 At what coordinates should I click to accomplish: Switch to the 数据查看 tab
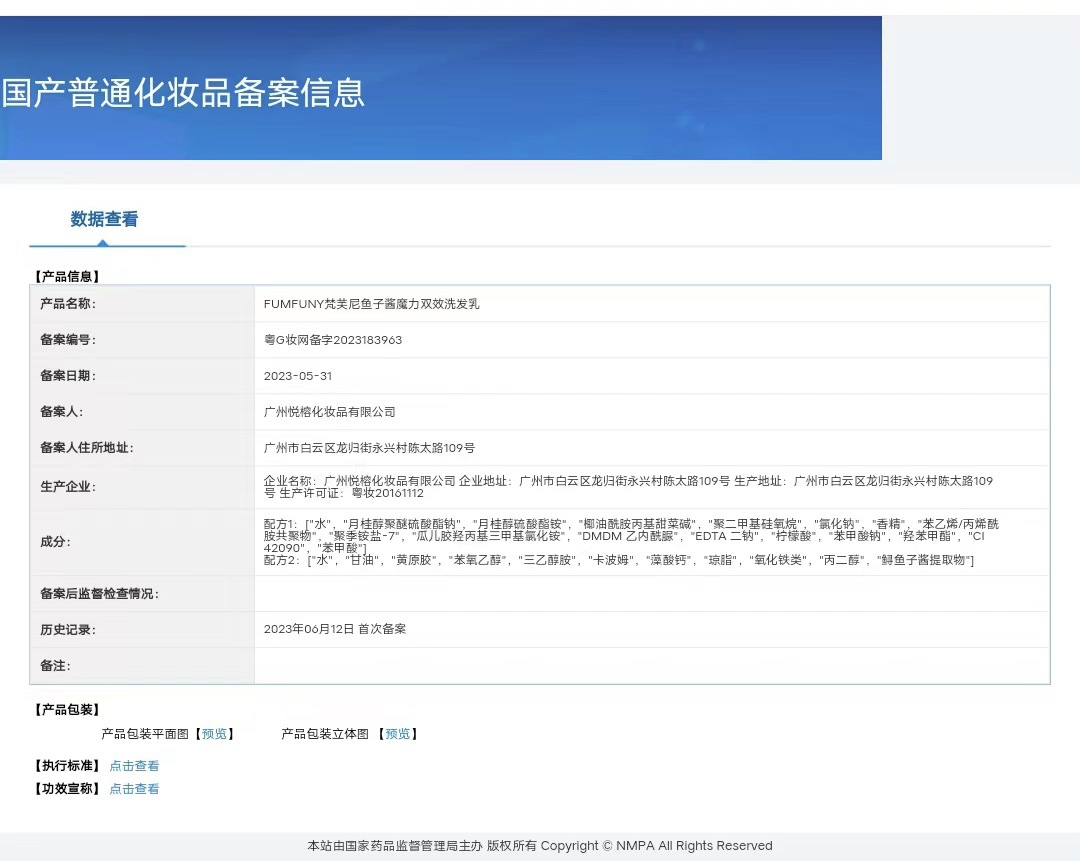[x=104, y=219]
